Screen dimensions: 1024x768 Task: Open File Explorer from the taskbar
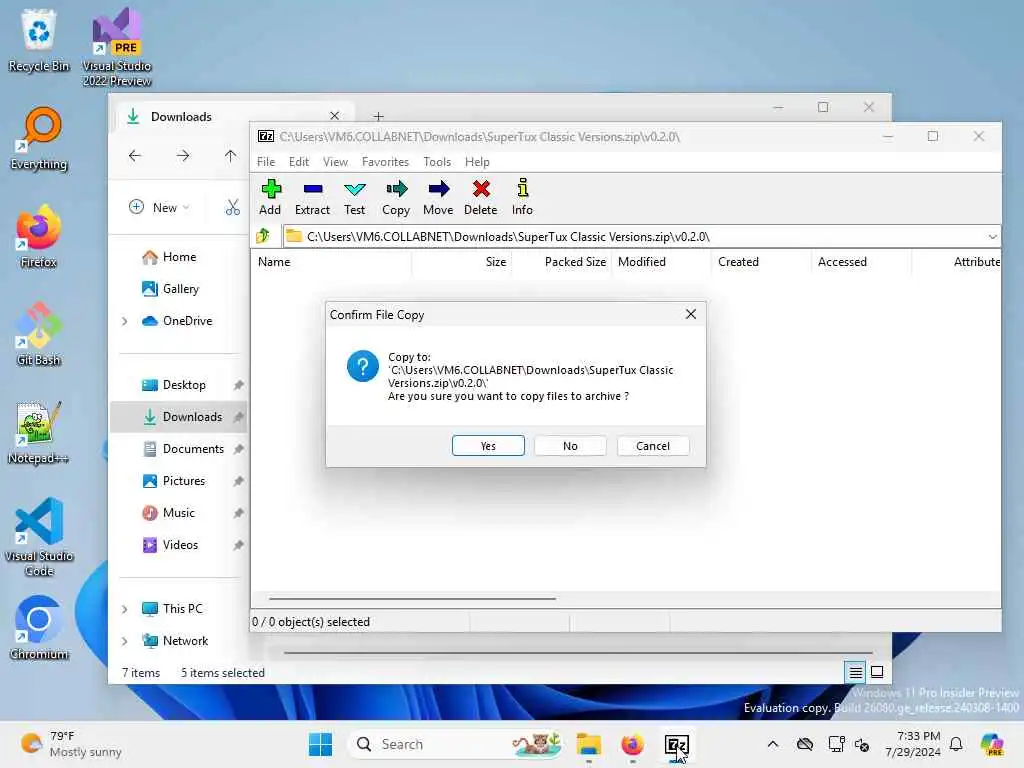(588, 744)
